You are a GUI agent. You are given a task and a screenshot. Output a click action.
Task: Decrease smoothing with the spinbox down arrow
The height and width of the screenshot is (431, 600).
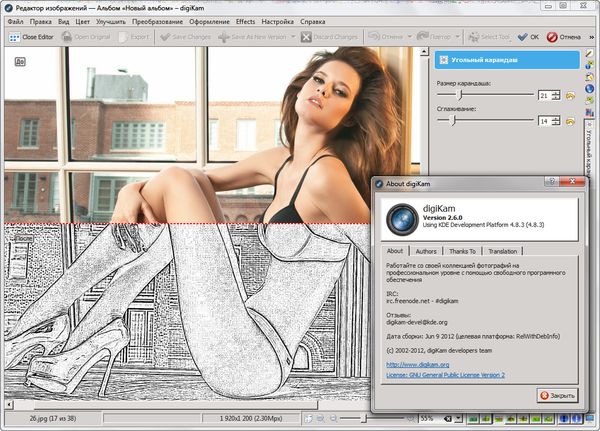coord(556,124)
